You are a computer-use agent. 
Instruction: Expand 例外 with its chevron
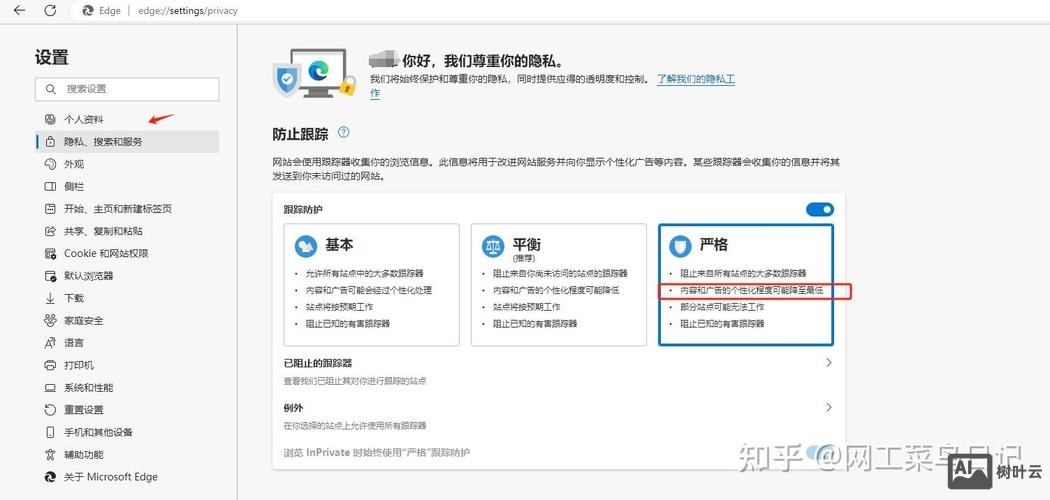[x=828, y=407]
